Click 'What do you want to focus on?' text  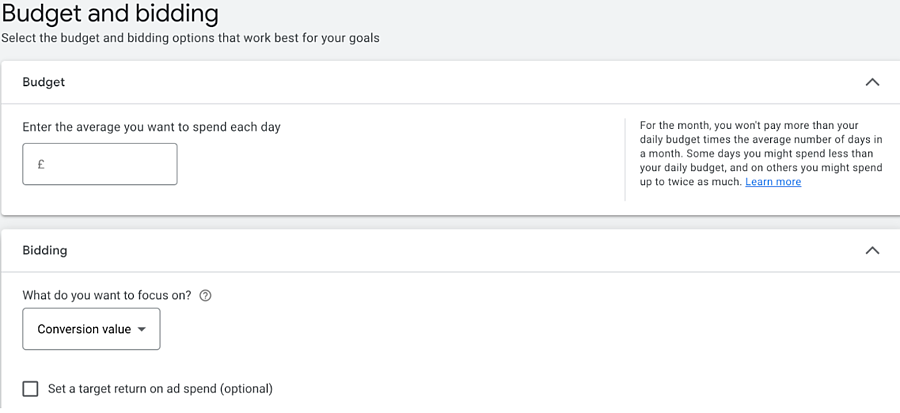tap(107, 296)
